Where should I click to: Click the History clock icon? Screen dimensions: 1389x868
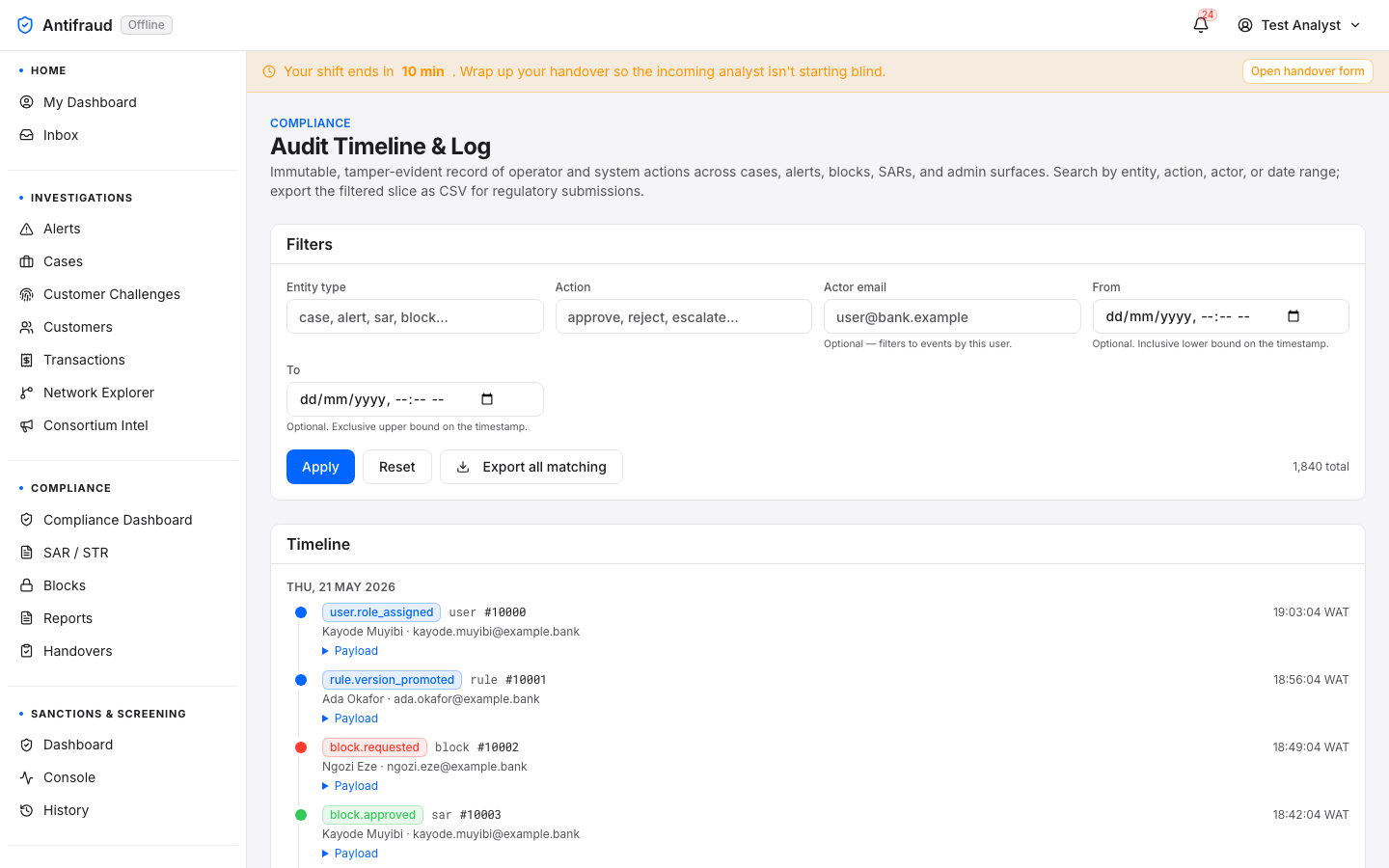pos(27,810)
